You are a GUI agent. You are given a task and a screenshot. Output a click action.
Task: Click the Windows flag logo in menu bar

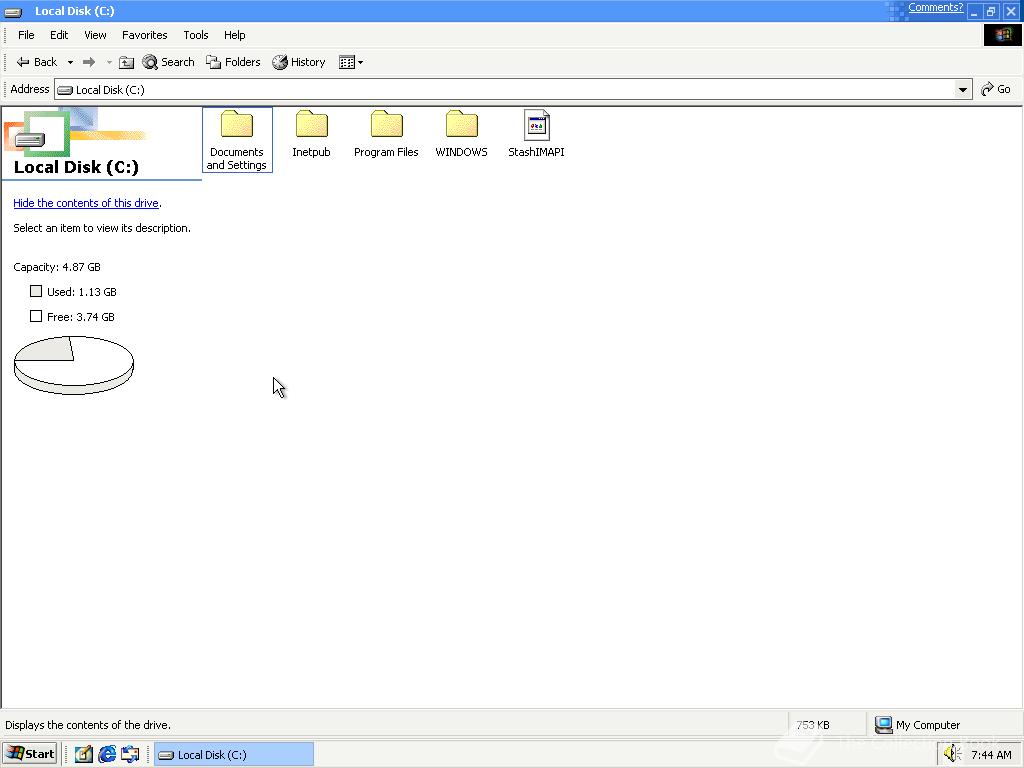point(1002,35)
